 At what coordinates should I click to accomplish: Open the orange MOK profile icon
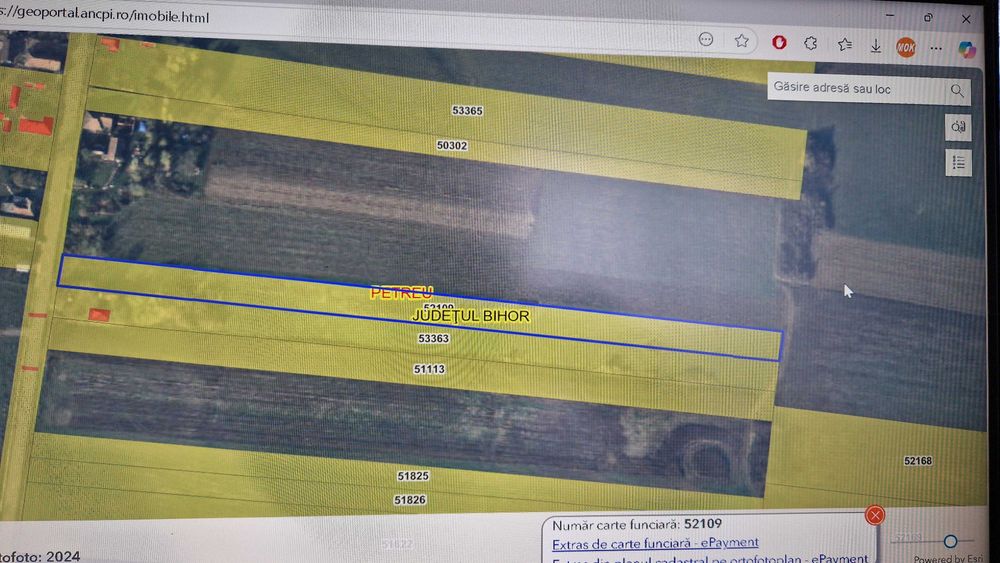pos(906,47)
